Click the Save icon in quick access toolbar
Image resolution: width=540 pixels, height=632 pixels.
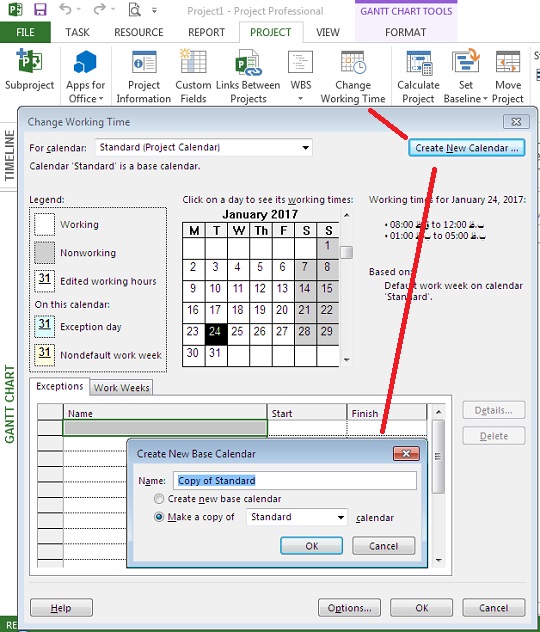(40, 10)
